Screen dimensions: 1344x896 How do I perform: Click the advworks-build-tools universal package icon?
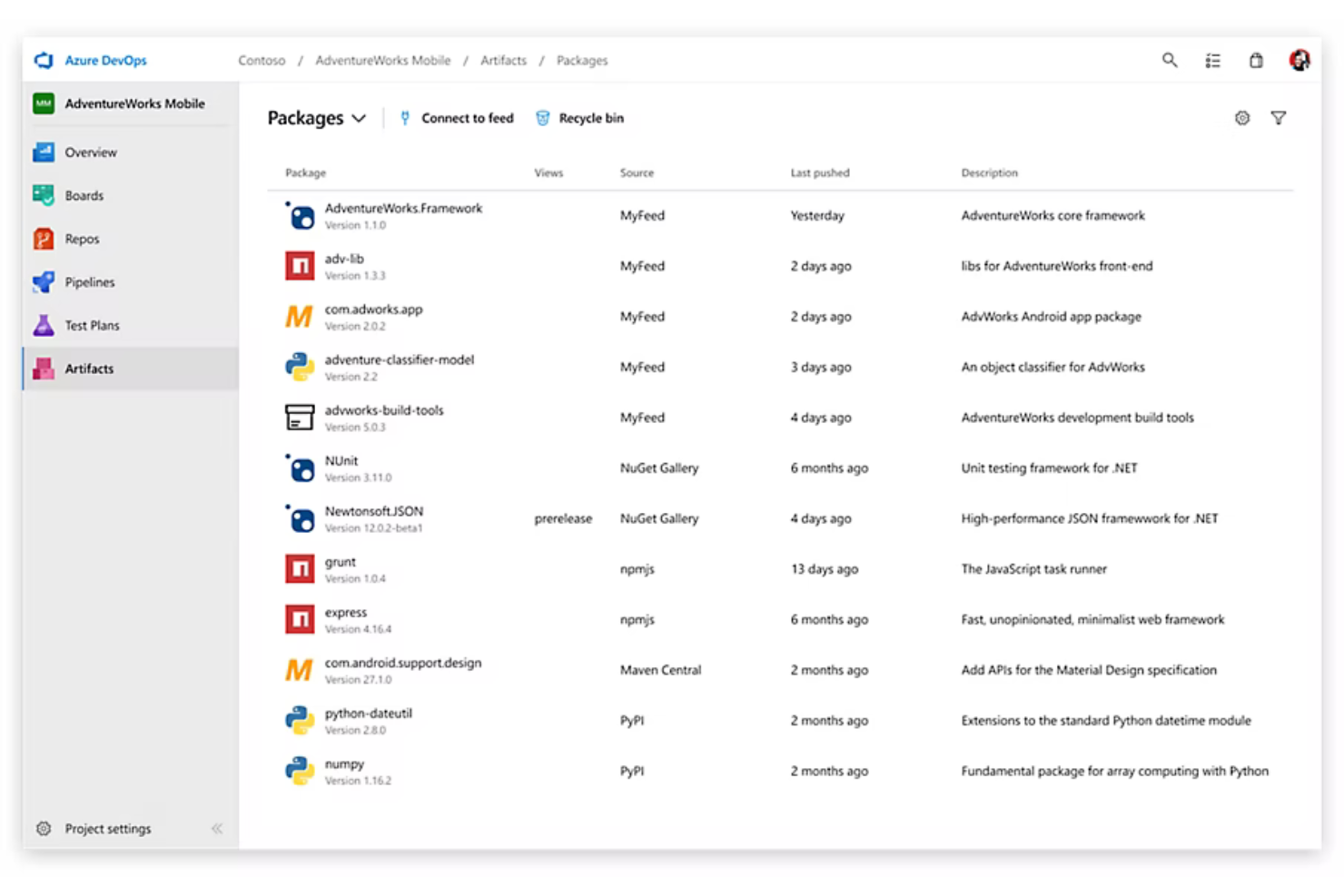[300, 418]
